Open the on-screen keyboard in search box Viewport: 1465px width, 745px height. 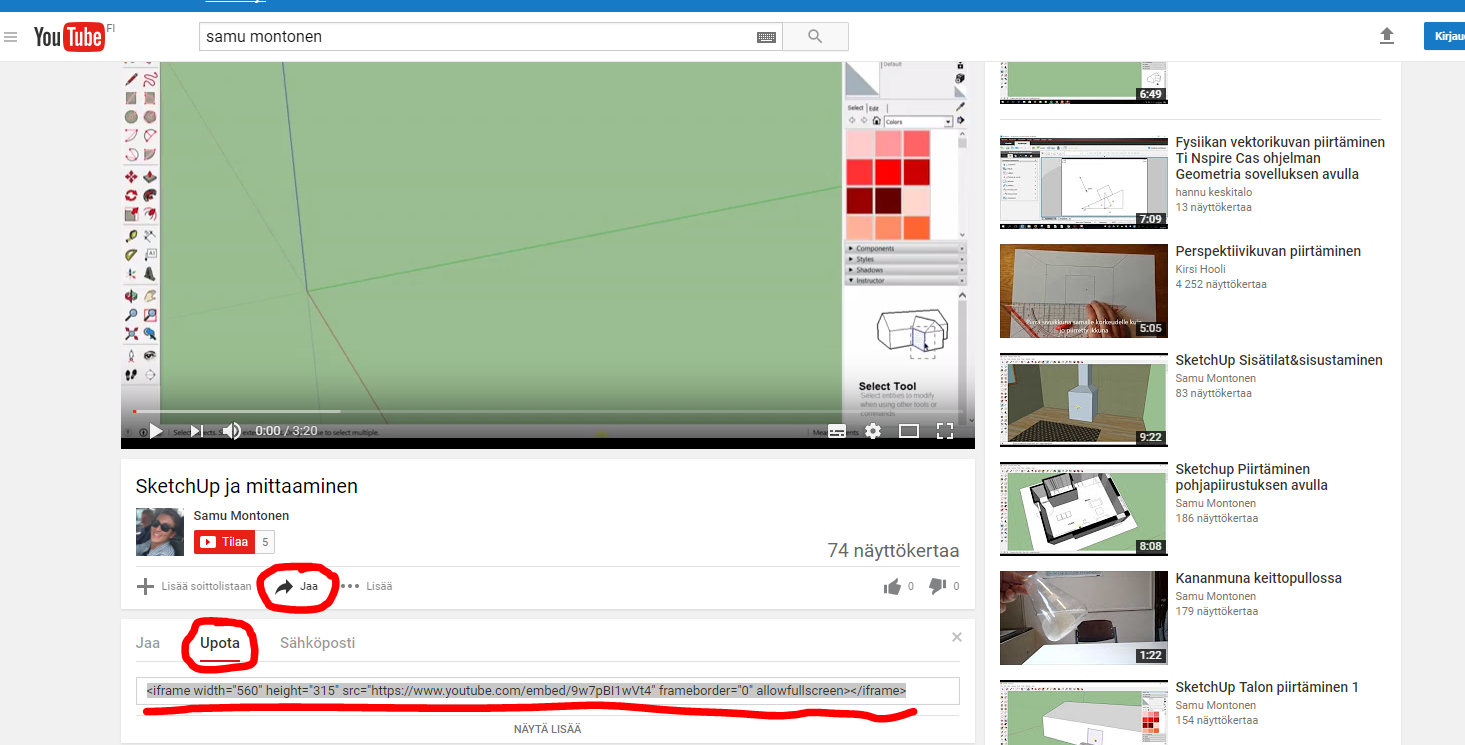coord(766,37)
